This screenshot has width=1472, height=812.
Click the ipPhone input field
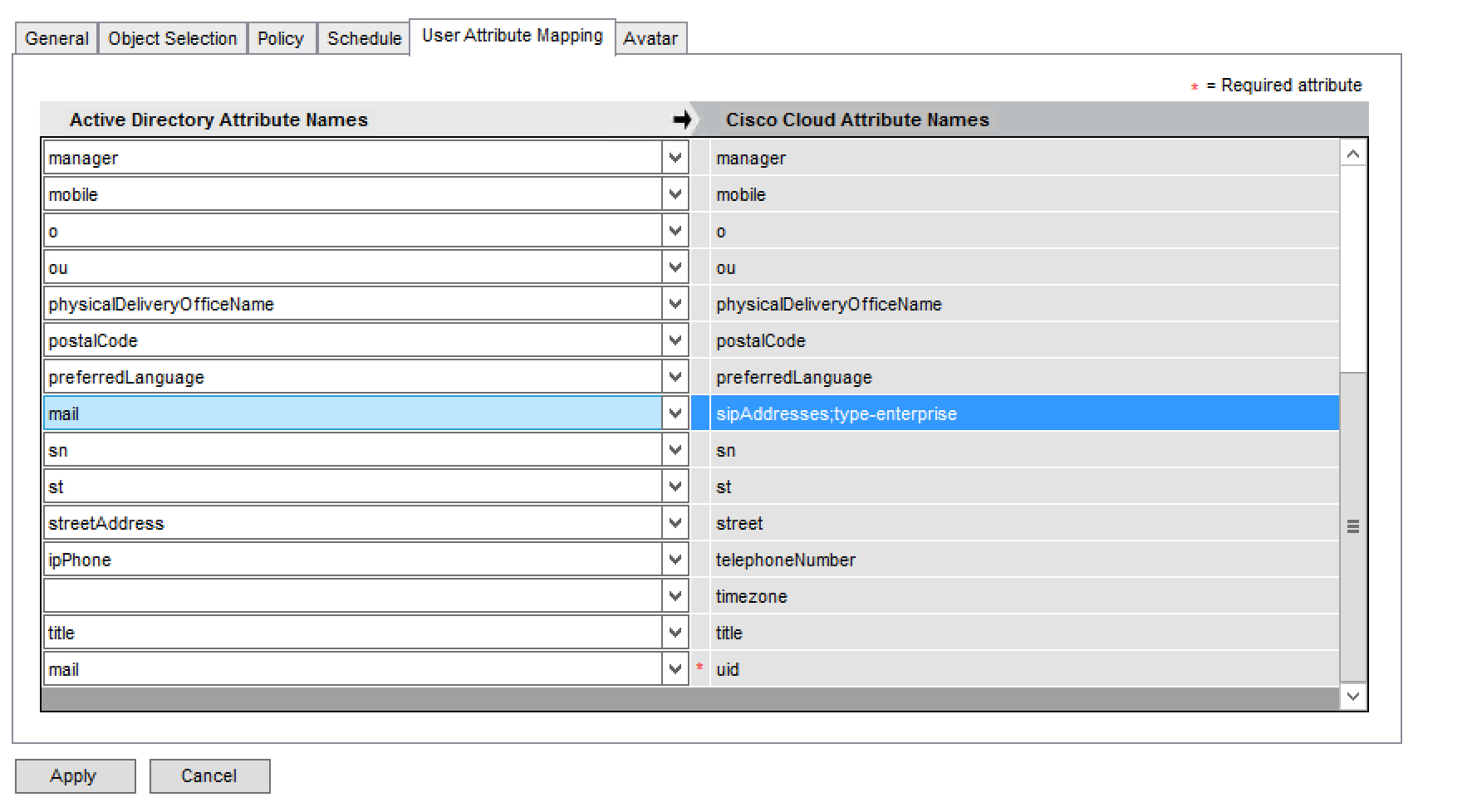coord(352,559)
